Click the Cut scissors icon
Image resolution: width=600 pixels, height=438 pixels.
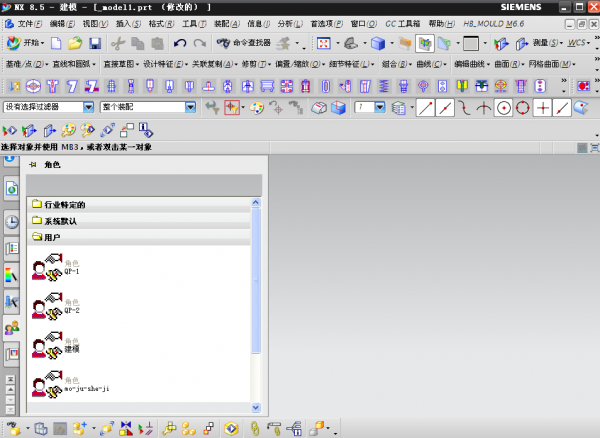[118, 43]
